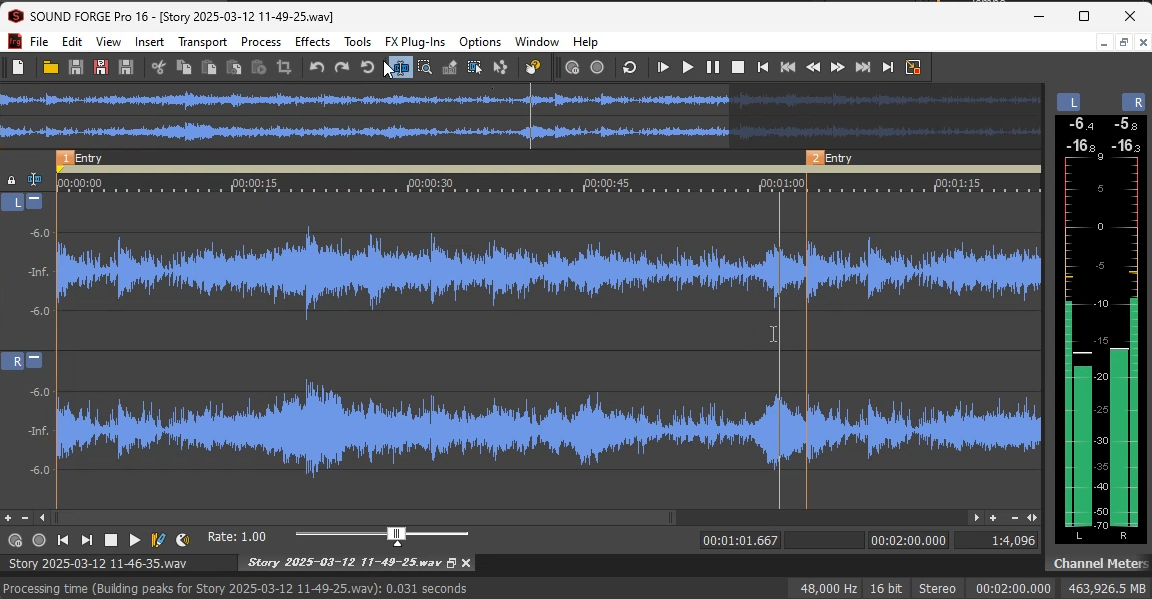Select the Magnify tool
This screenshot has height=599, width=1152.
(425, 68)
